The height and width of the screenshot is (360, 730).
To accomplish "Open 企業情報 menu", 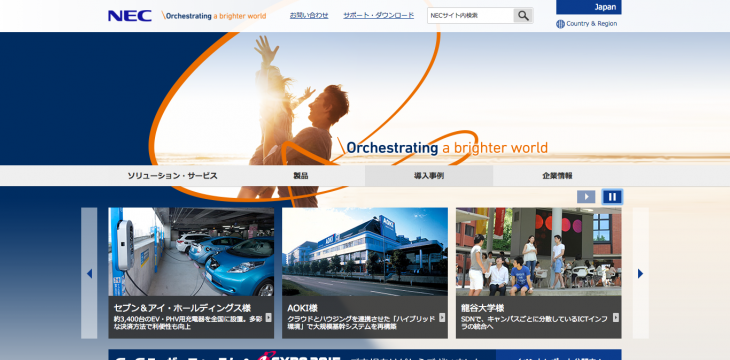I will click(x=557, y=176).
